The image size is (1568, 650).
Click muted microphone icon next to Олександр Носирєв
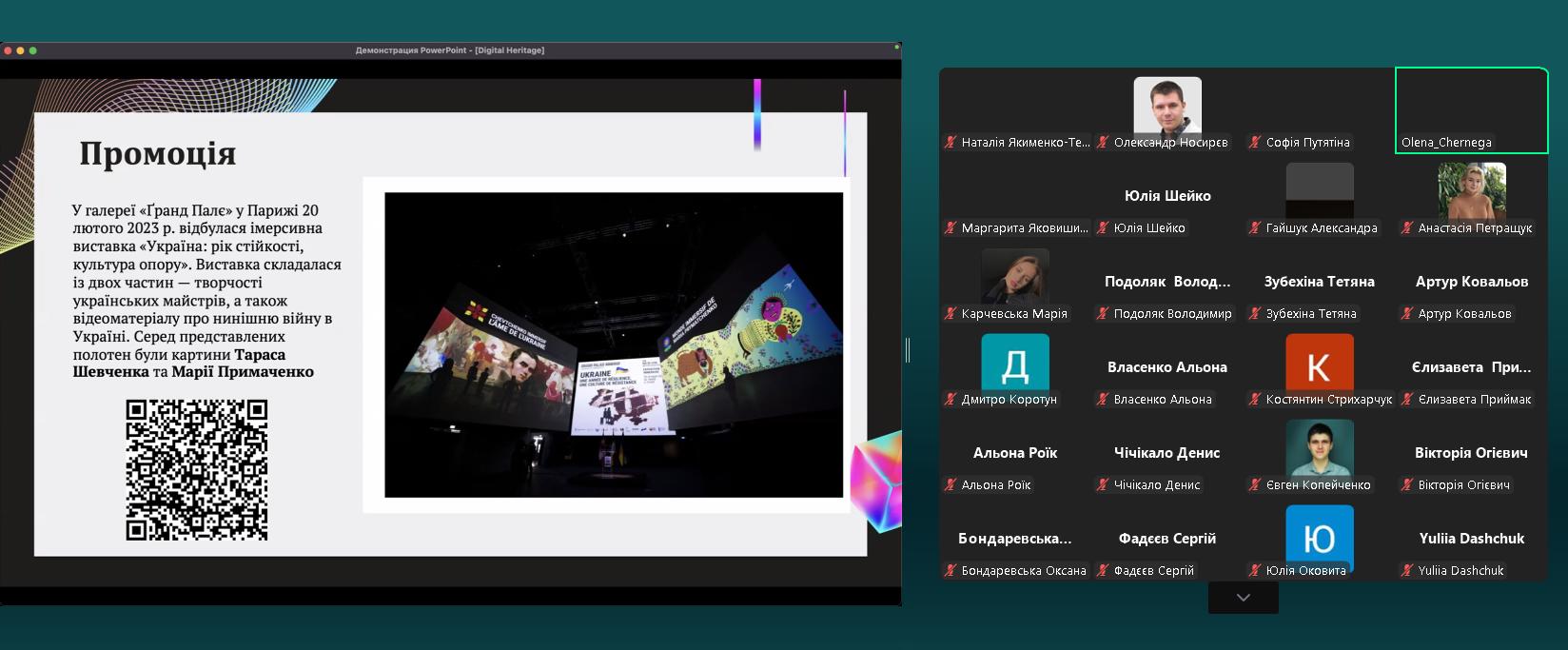coord(1102,143)
